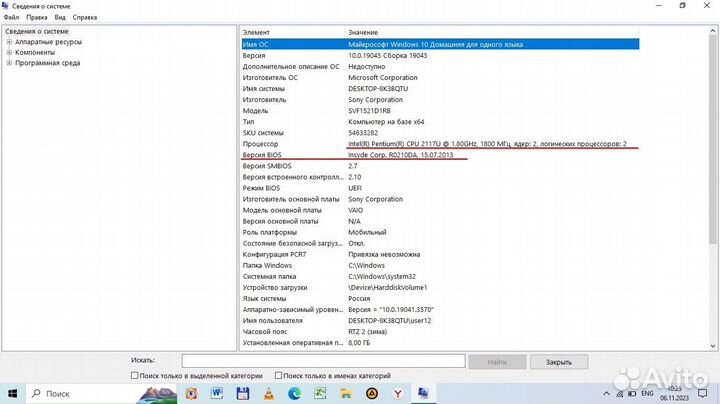The width and height of the screenshot is (720, 404).
Task: Click the scrollbar up arrow in details list
Action: 713,31
